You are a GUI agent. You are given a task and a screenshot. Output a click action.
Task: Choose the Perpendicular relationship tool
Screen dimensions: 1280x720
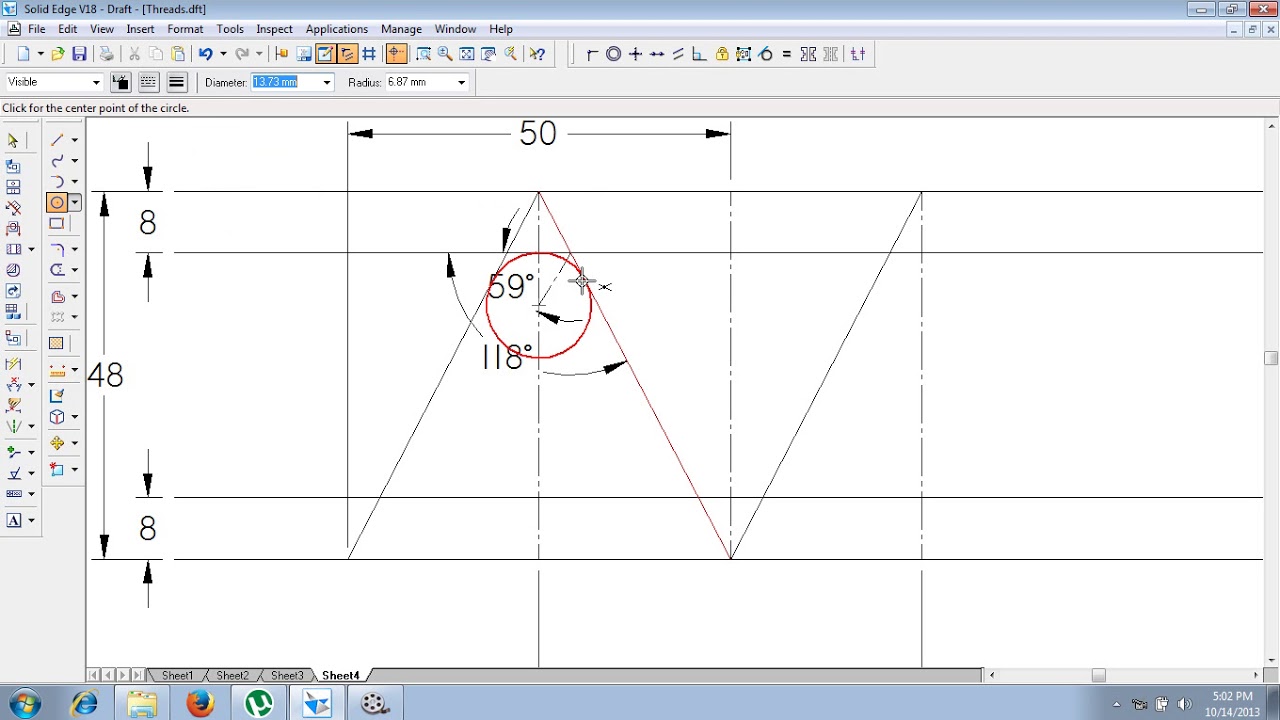pyautogui.click(x=699, y=54)
